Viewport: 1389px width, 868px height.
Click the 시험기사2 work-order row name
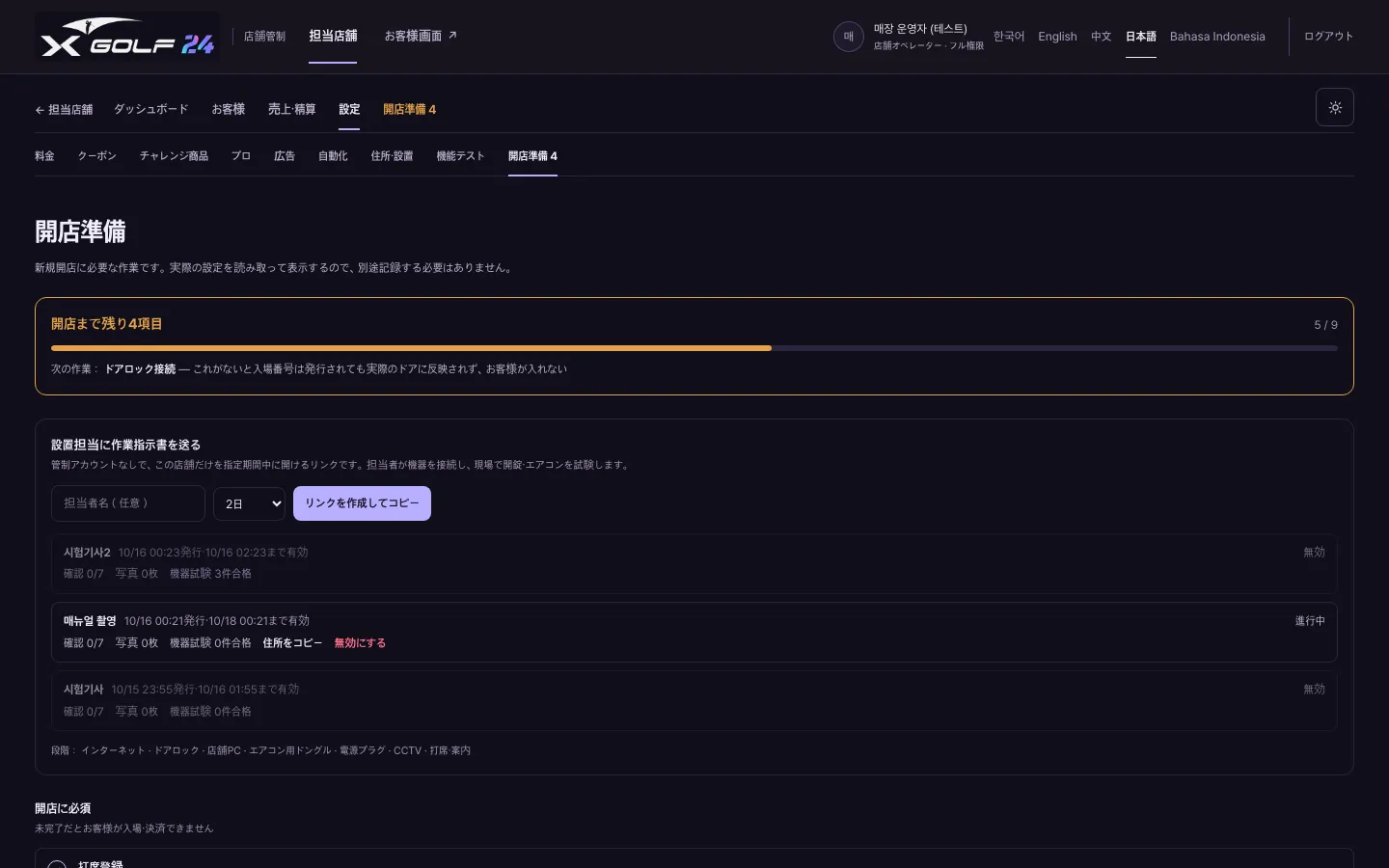coord(87,553)
